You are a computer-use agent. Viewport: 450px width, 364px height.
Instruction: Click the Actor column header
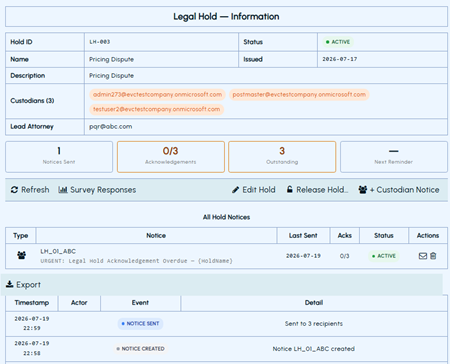point(79,303)
